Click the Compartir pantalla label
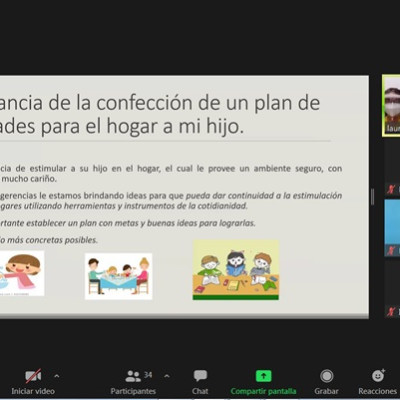Screen dimensions: 400x400 pos(263,391)
